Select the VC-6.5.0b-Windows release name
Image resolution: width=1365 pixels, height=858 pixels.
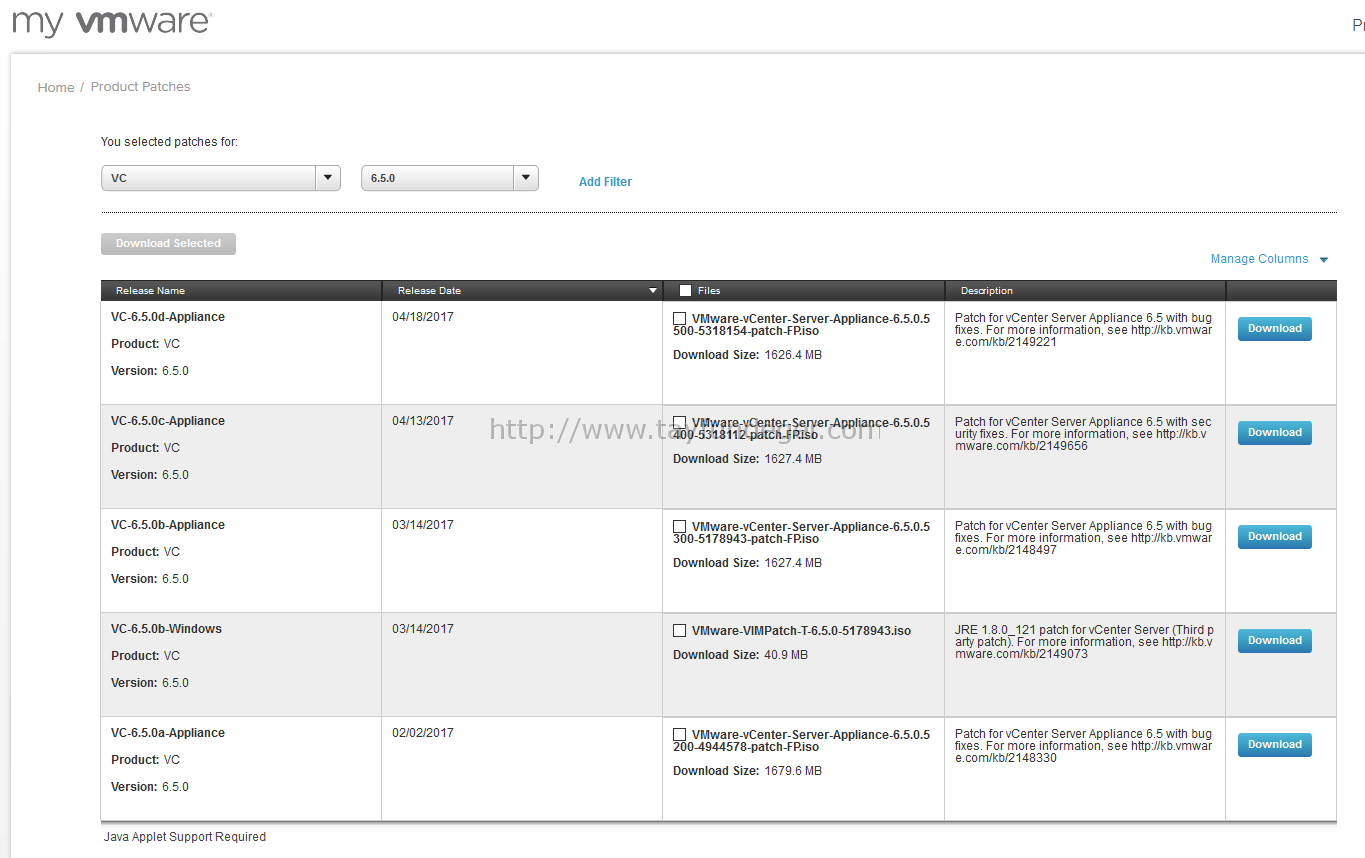(x=166, y=629)
